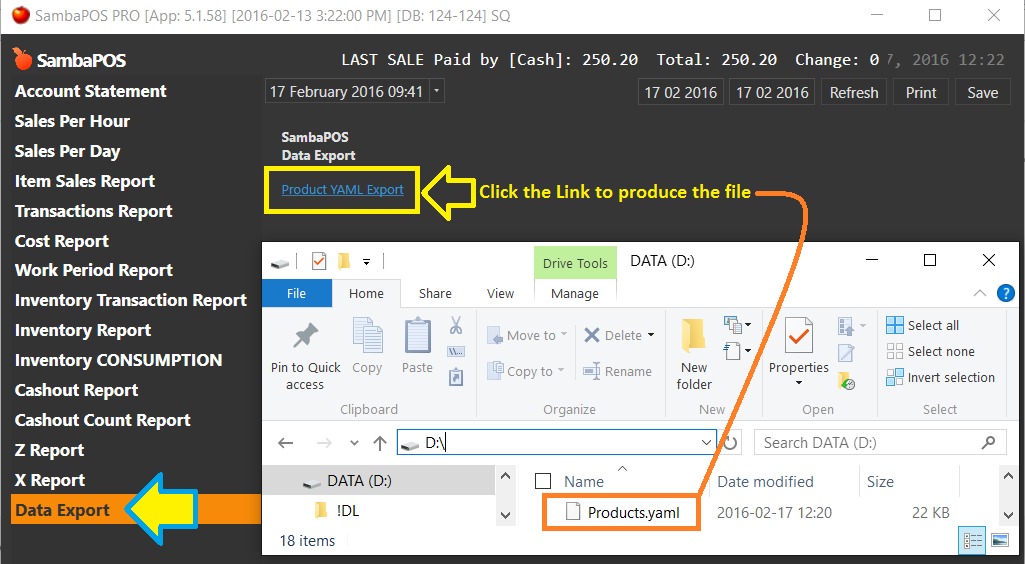The height and width of the screenshot is (564, 1025).
Task: Switch to Share ribbon tab
Action: point(435,293)
